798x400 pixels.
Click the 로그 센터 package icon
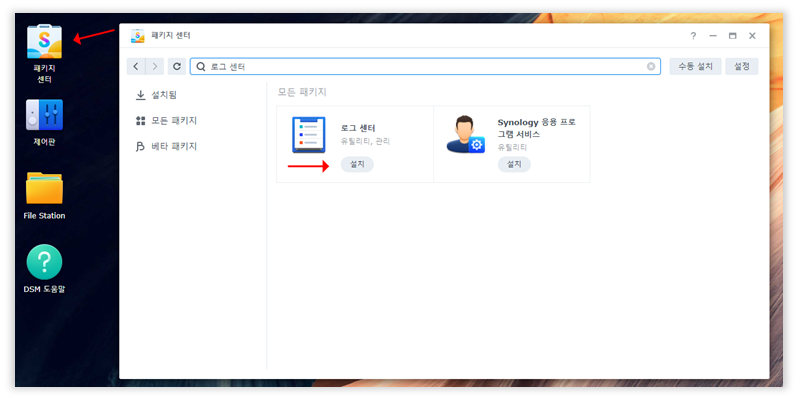click(308, 135)
